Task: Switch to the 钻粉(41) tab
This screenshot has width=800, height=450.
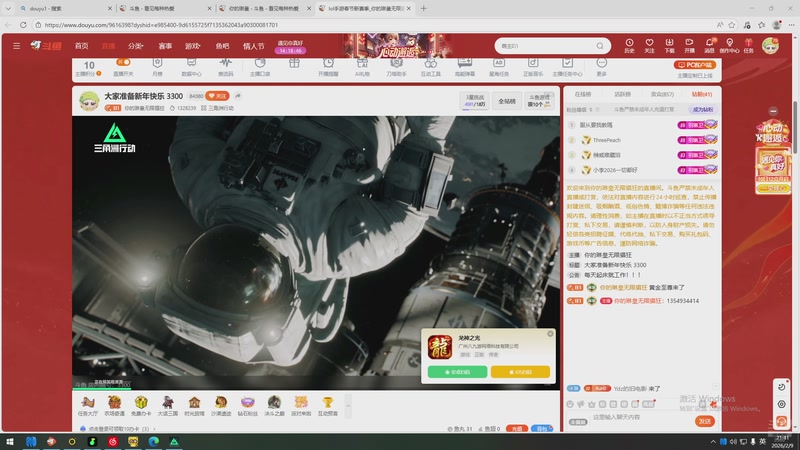Action: [702, 94]
